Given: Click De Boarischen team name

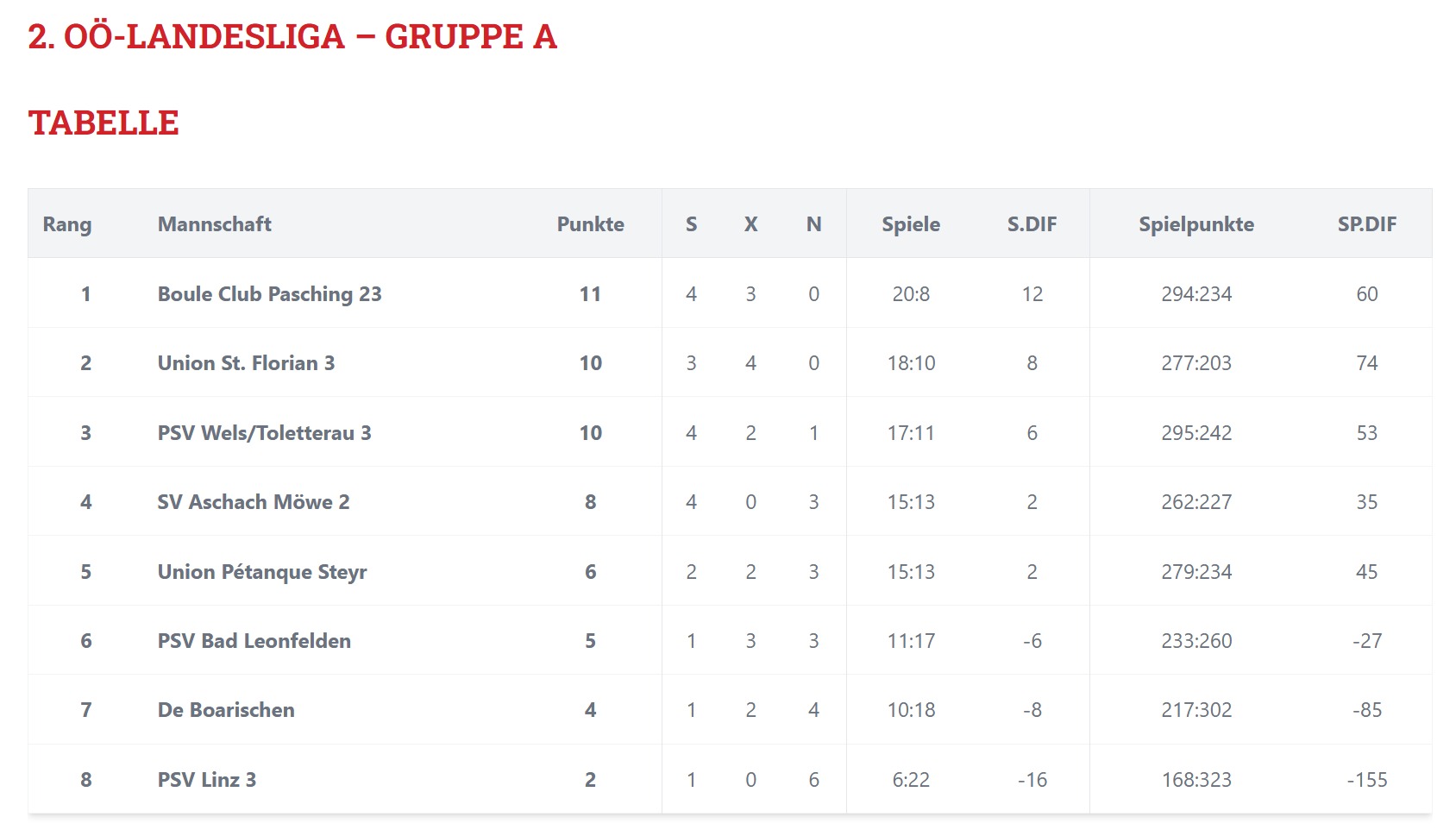Looking at the screenshot, I should [x=226, y=710].
